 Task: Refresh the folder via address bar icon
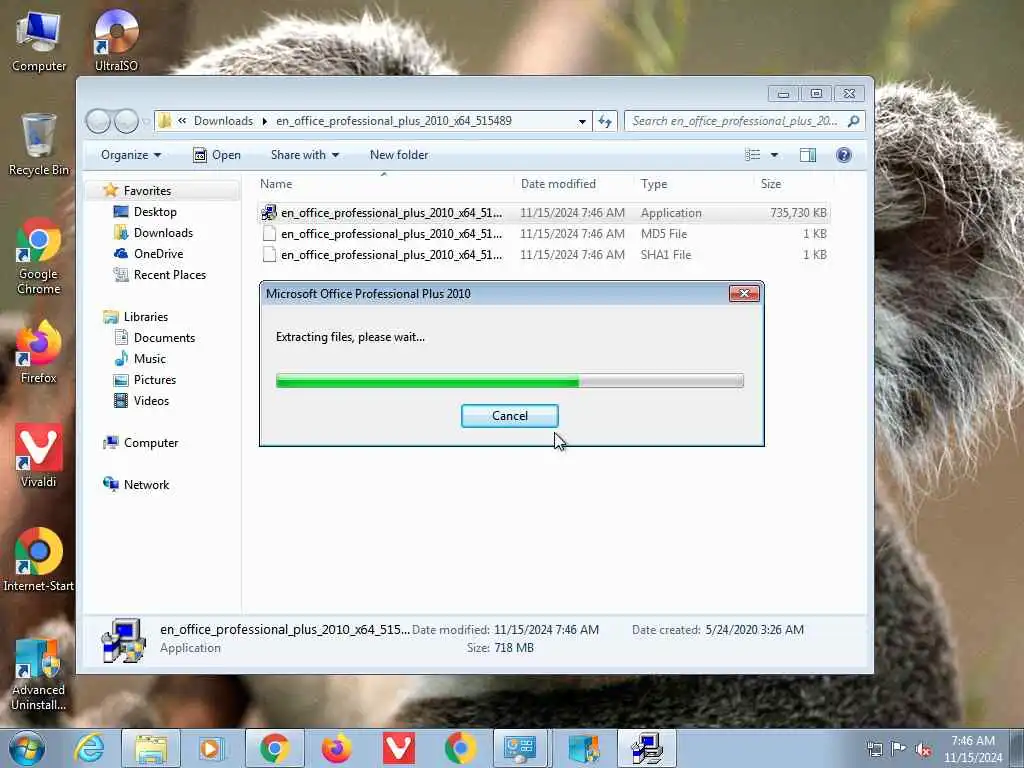tap(605, 121)
